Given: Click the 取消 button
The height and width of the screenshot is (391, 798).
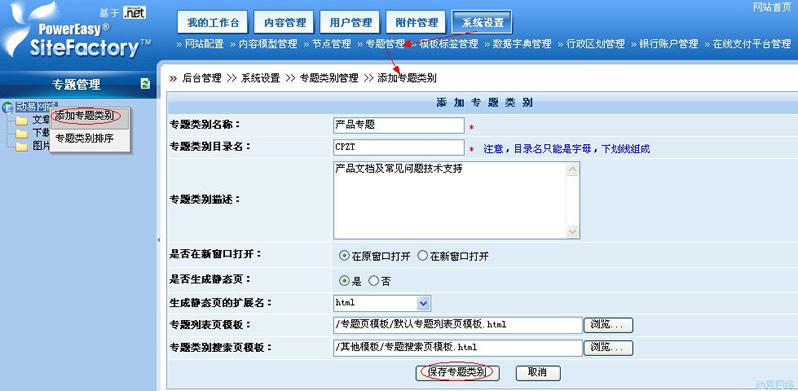Looking at the screenshot, I should click(538, 373).
